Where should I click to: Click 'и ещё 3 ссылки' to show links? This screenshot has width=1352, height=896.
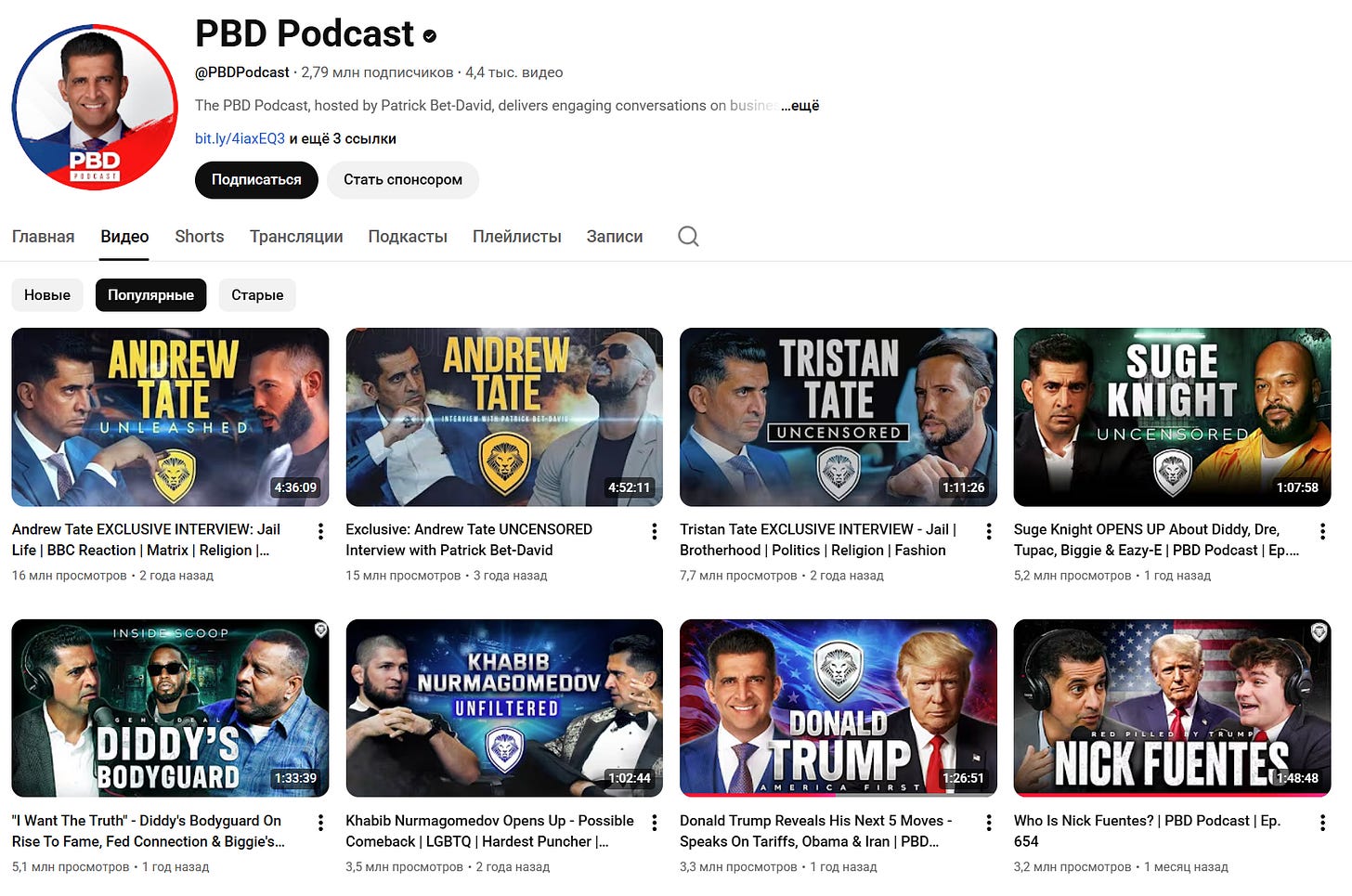click(343, 138)
